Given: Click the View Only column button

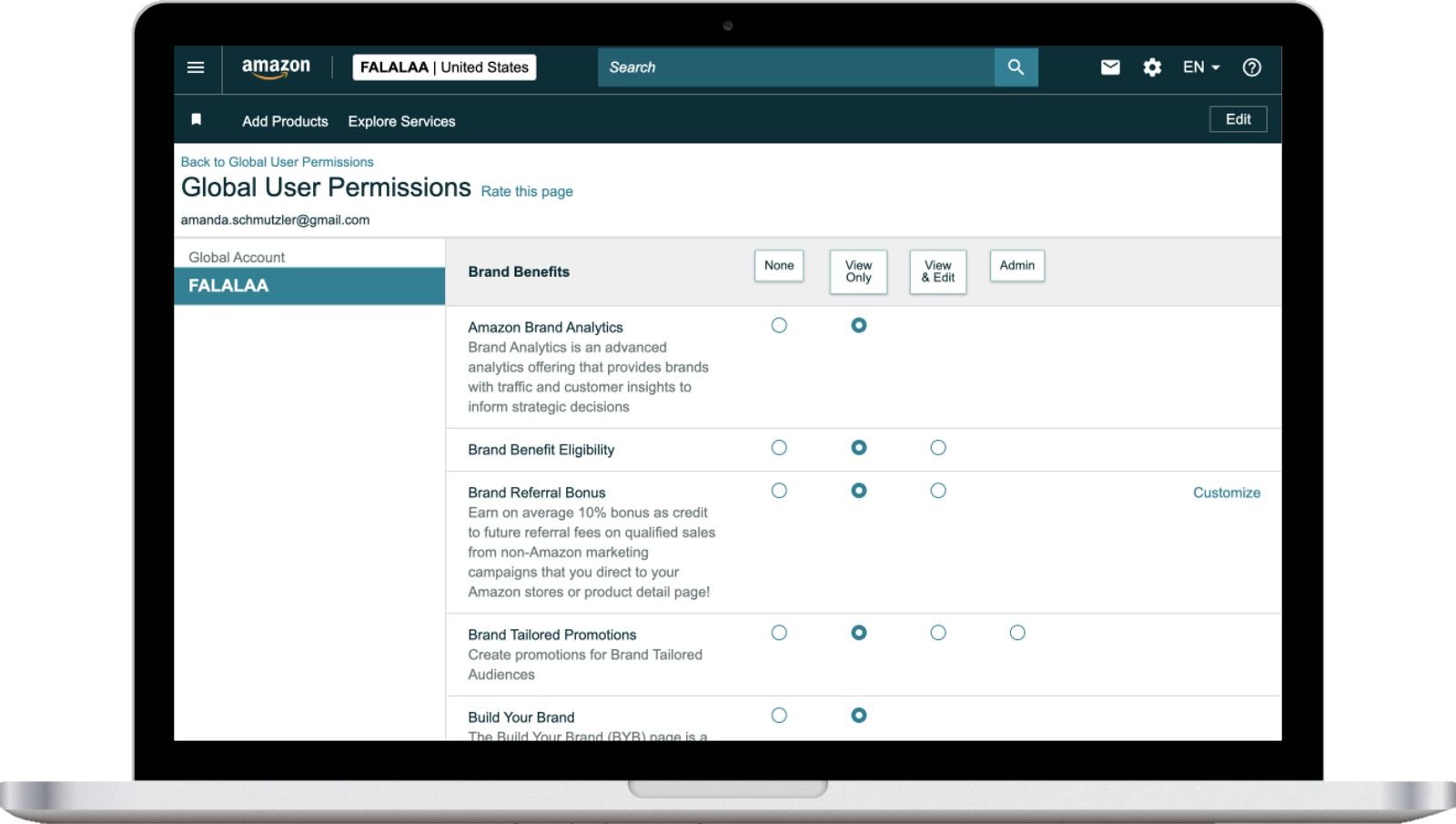Looking at the screenshot, I should point(858,271).
